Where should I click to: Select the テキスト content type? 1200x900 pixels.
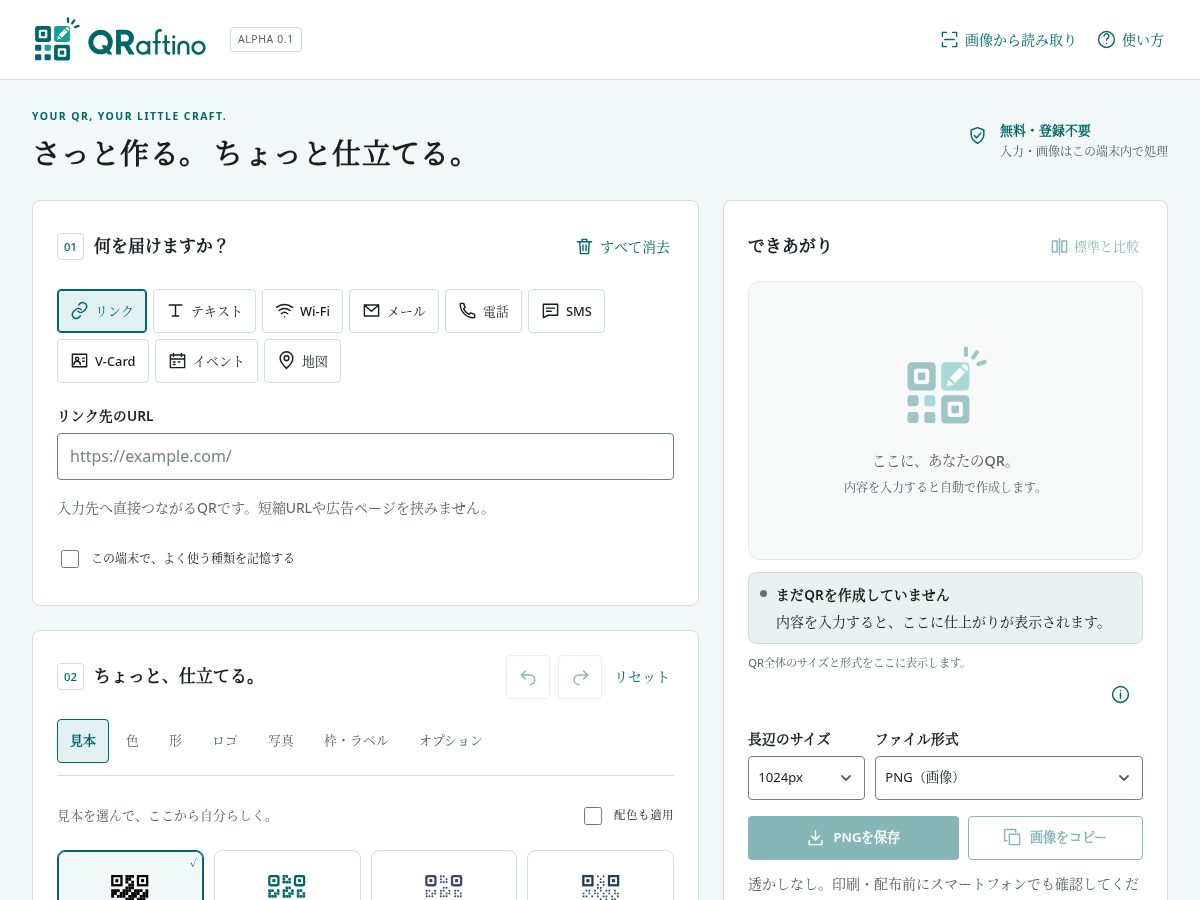coord(204,311)
